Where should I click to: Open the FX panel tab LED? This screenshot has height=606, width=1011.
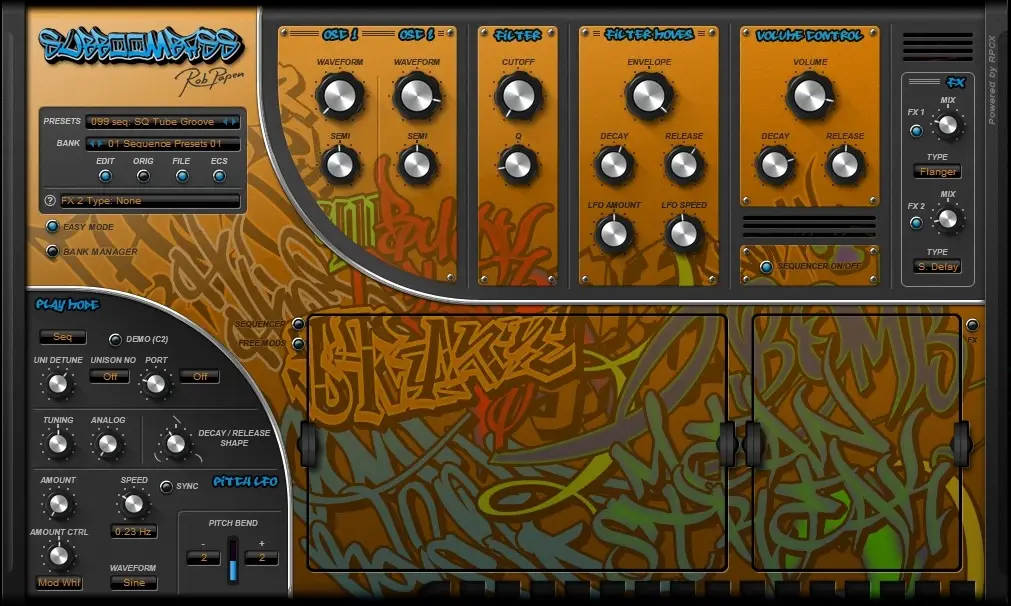tap(972, 325)
